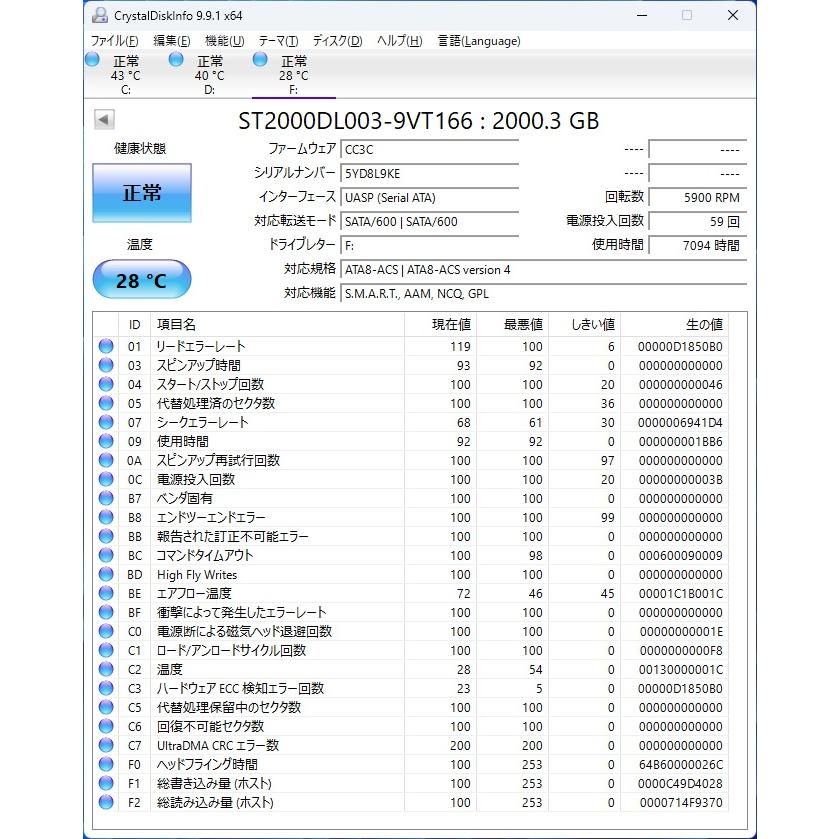
Task: Open the 機能(U) menu
Action: 225,41
